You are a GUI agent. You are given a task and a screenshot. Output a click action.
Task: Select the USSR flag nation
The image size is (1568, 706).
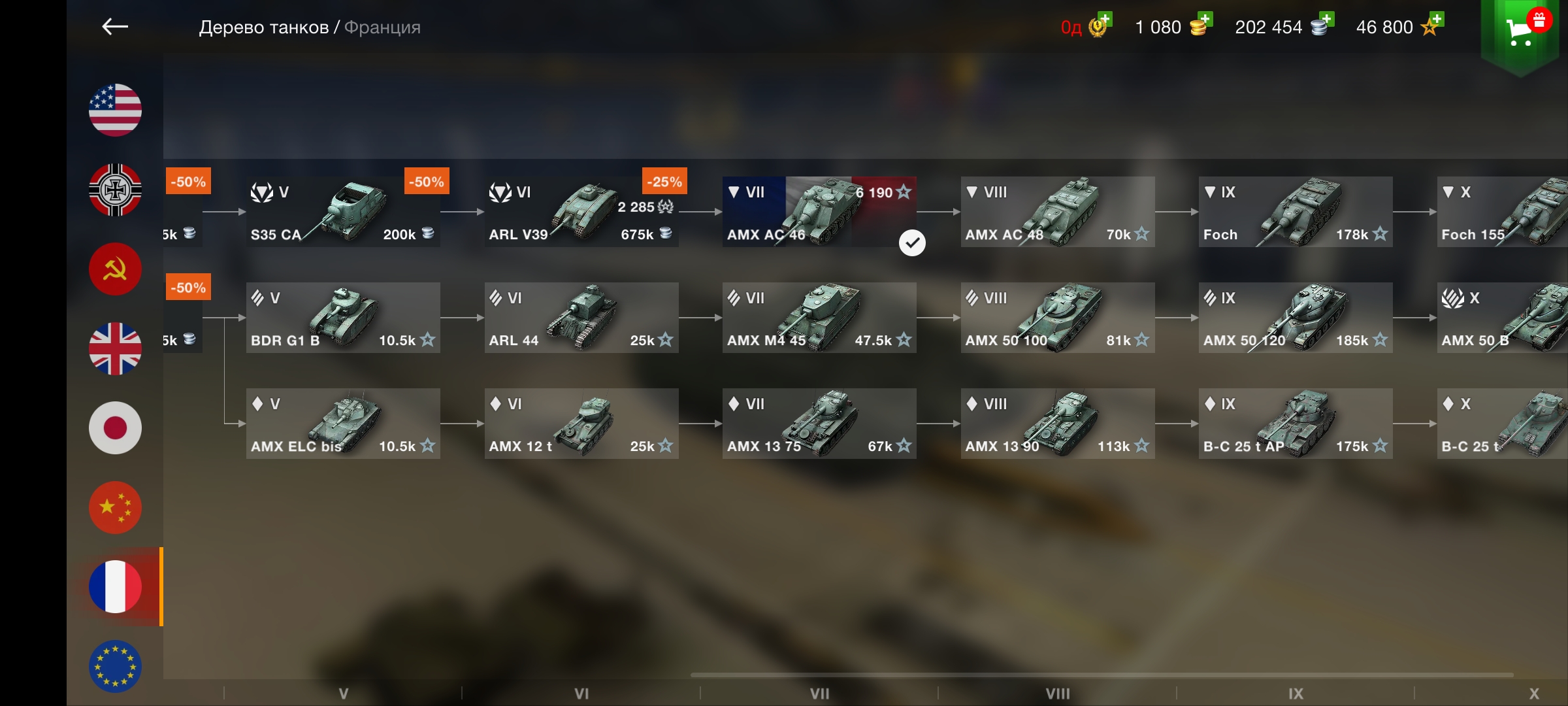tap(115, 269)
